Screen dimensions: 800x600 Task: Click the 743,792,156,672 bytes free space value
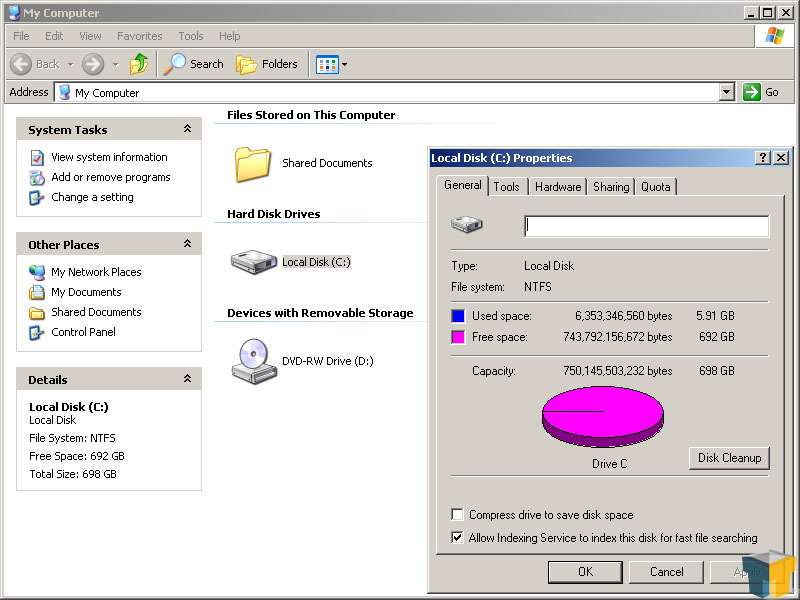(x=617, y=337)
